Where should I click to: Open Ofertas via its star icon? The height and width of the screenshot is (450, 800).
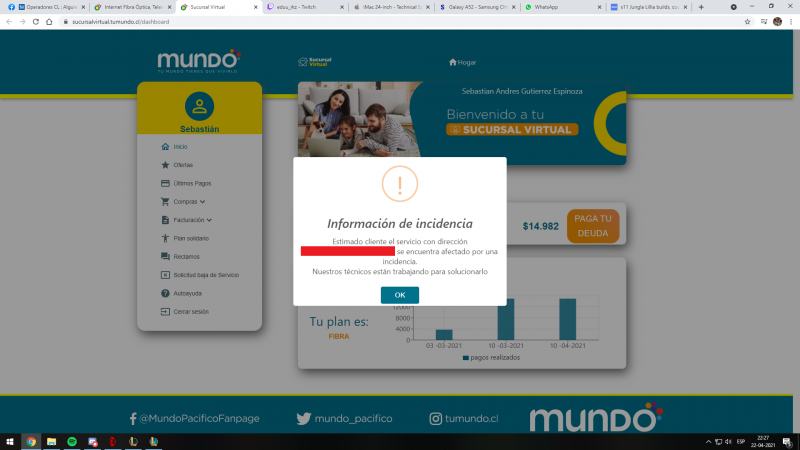pyautogui.click(x=165, y=165)
